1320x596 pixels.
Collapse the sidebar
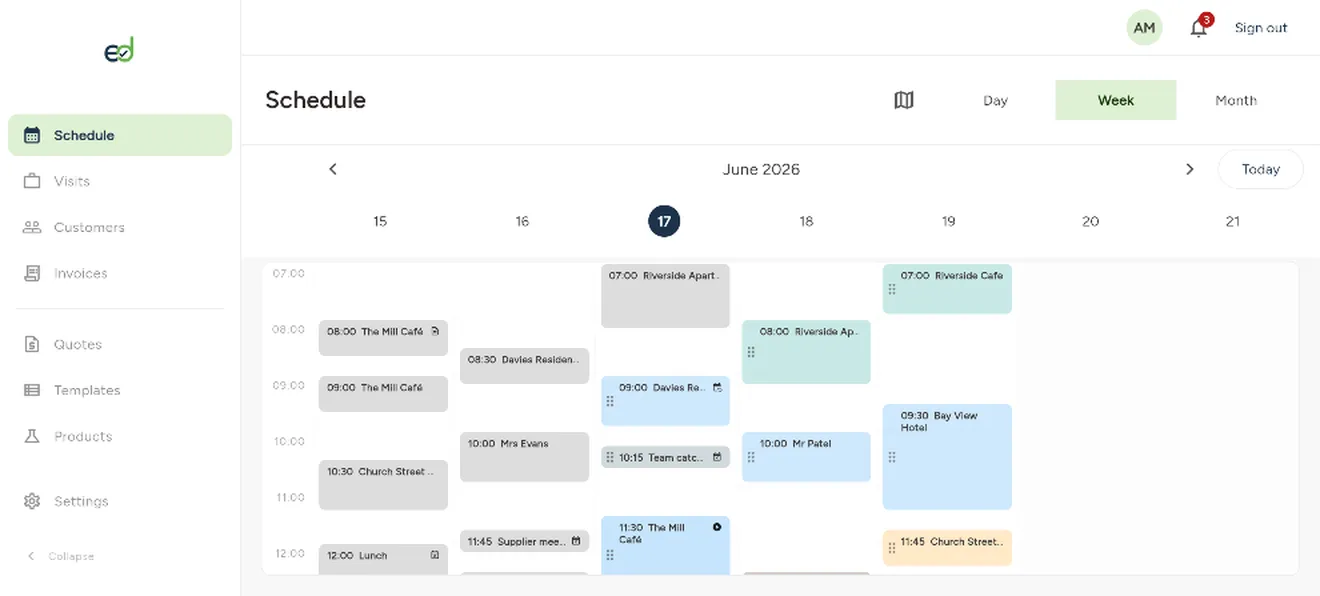point(62,556)
